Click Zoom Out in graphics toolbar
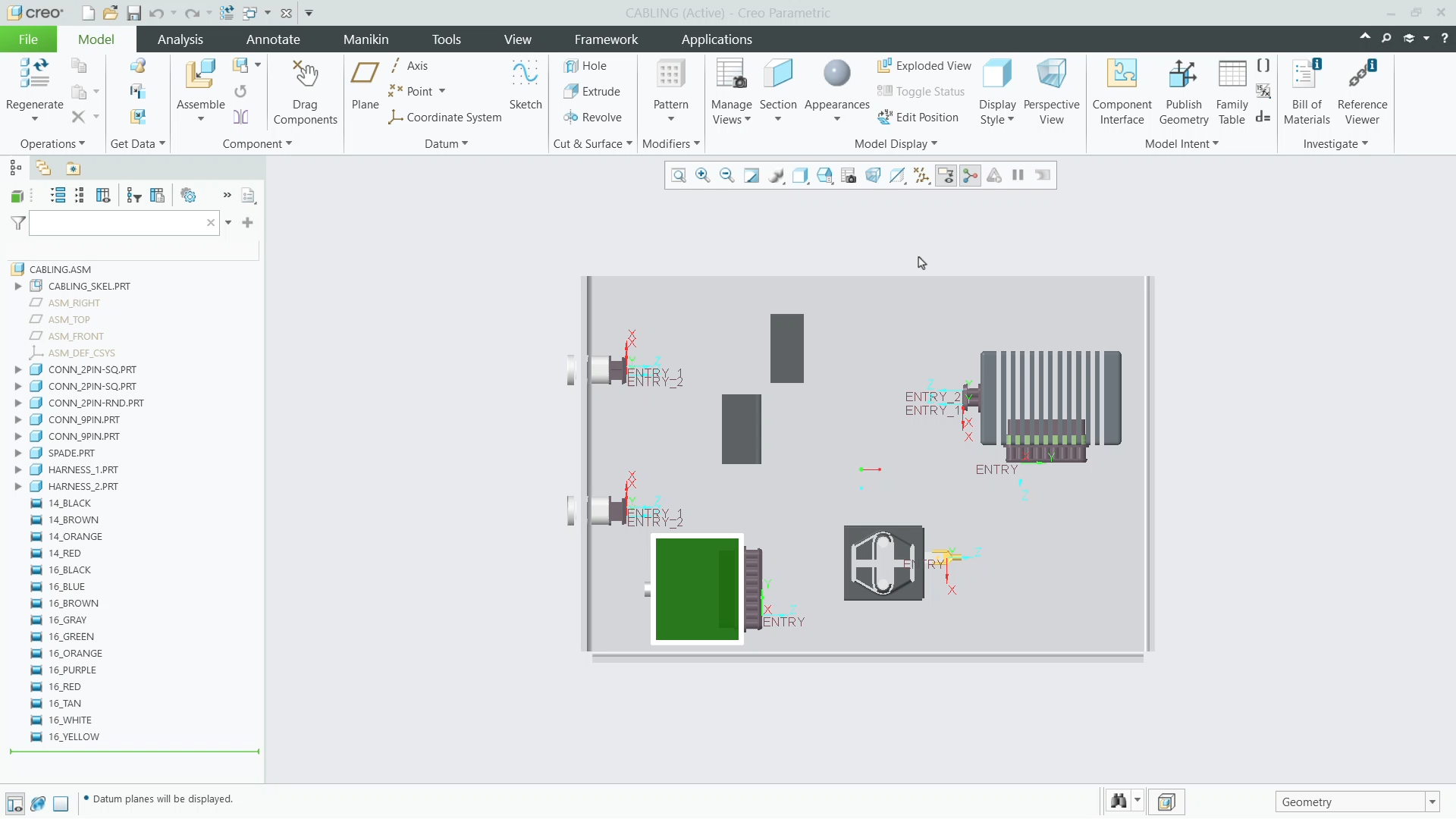 coord(727,176)
